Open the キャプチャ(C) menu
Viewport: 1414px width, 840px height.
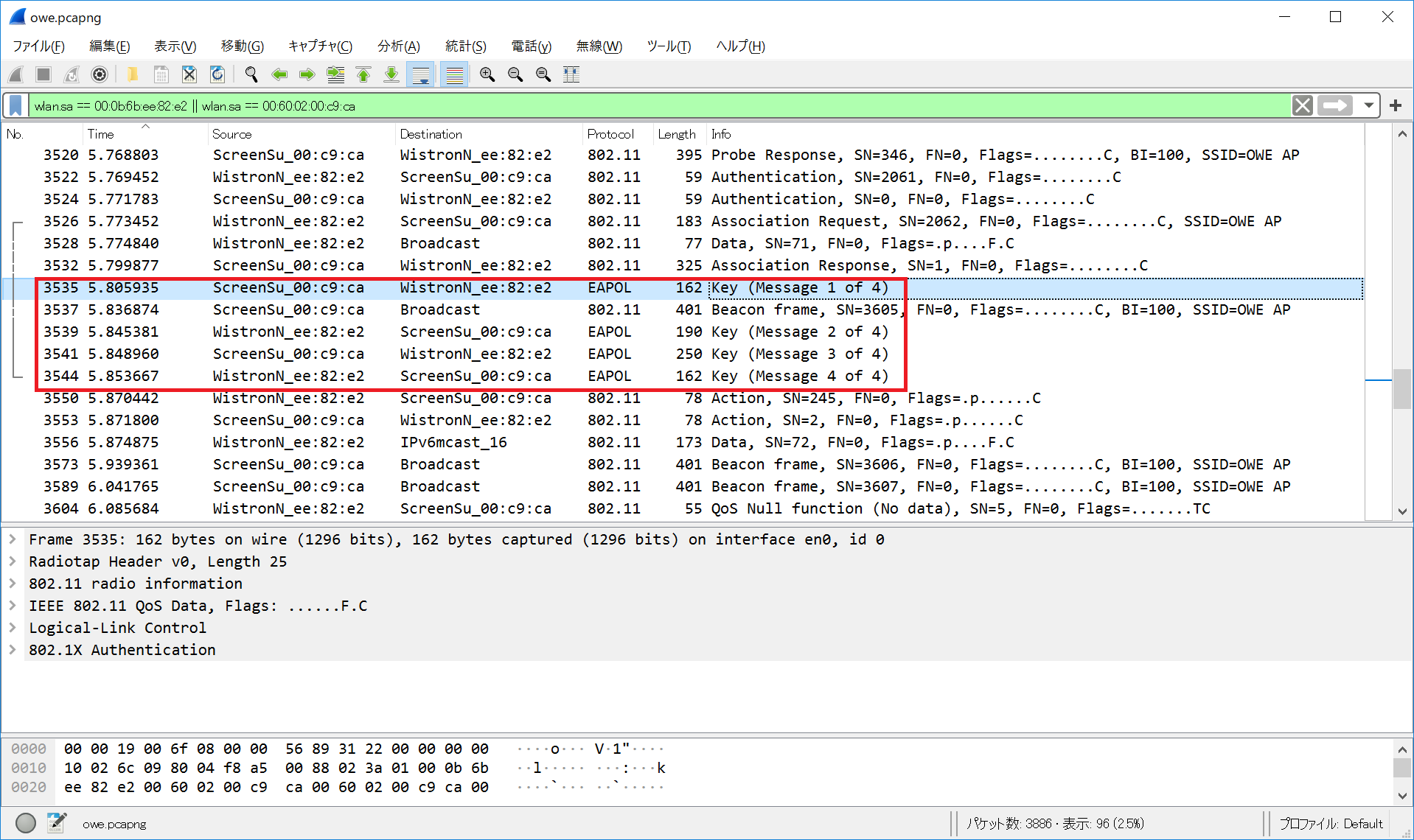(x=320, y=46)
